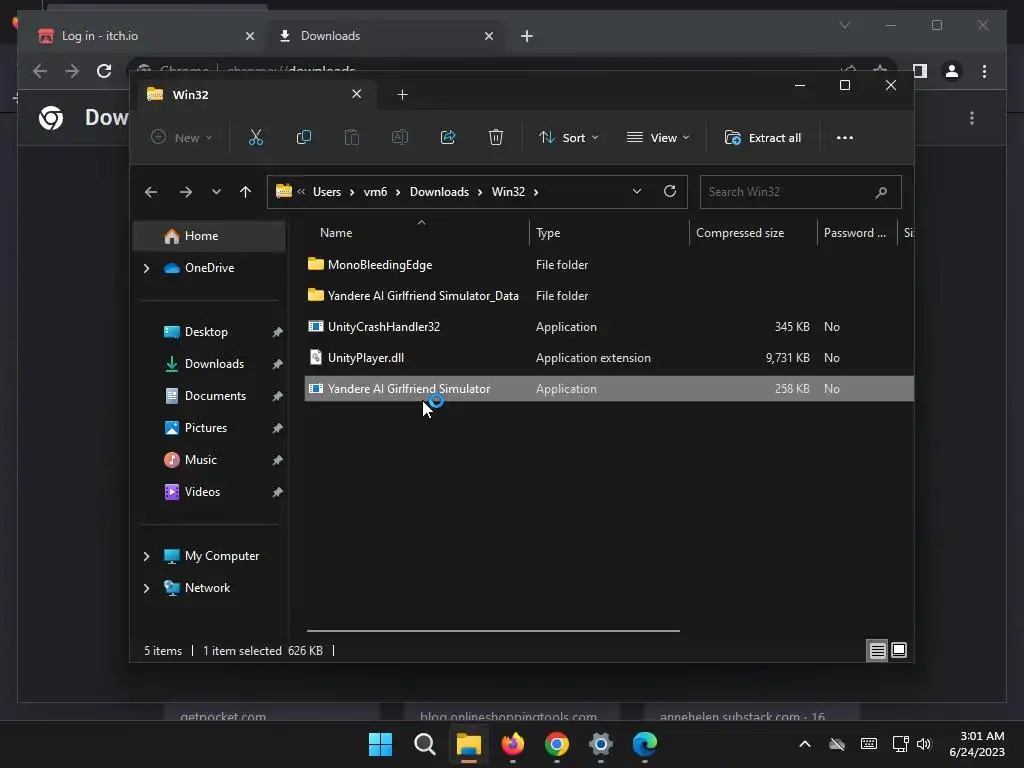
Task: Expand My Computer tree node
Action: [x=146, y=556]
